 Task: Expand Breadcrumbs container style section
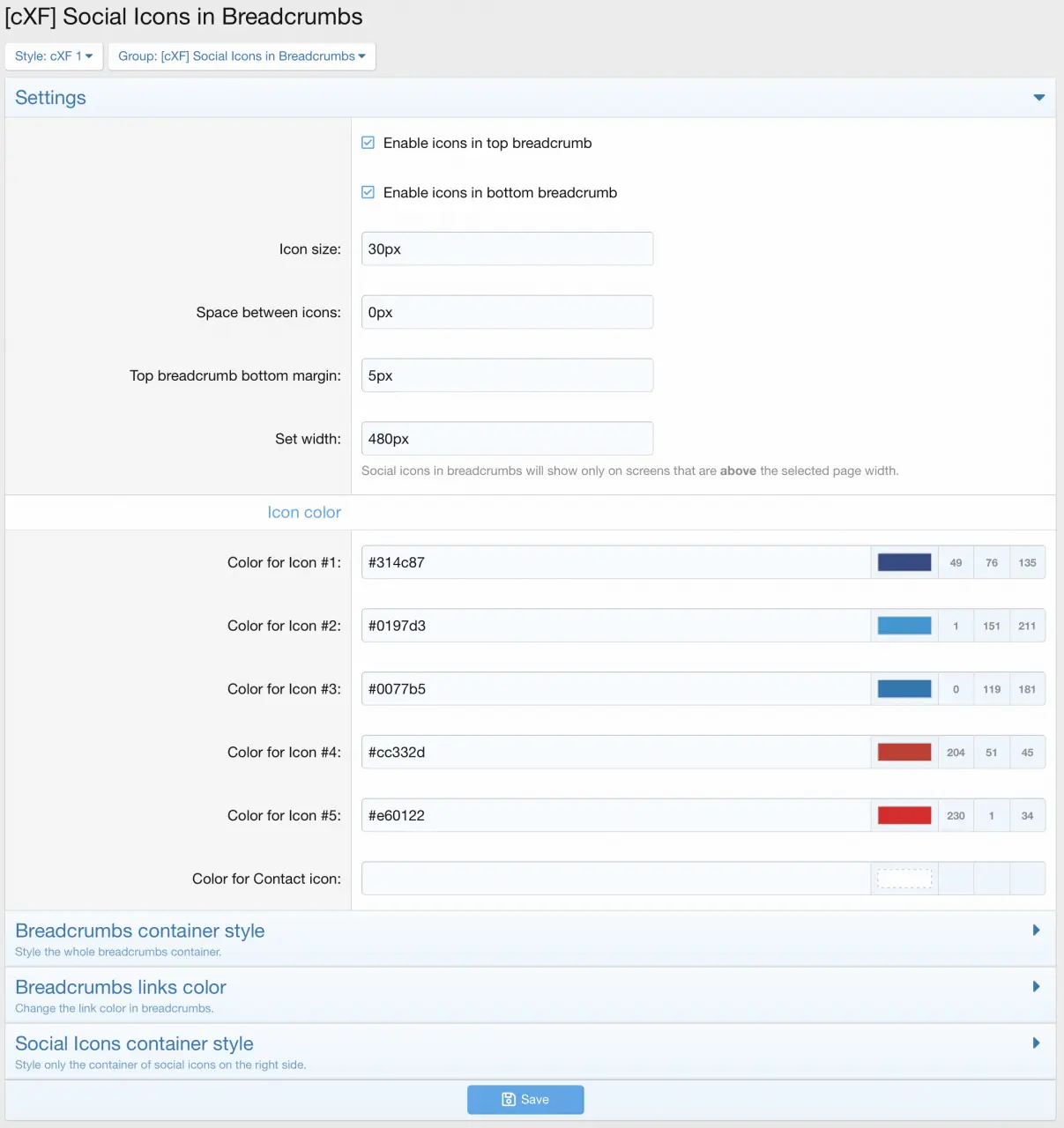click(x=1037, y=931)
